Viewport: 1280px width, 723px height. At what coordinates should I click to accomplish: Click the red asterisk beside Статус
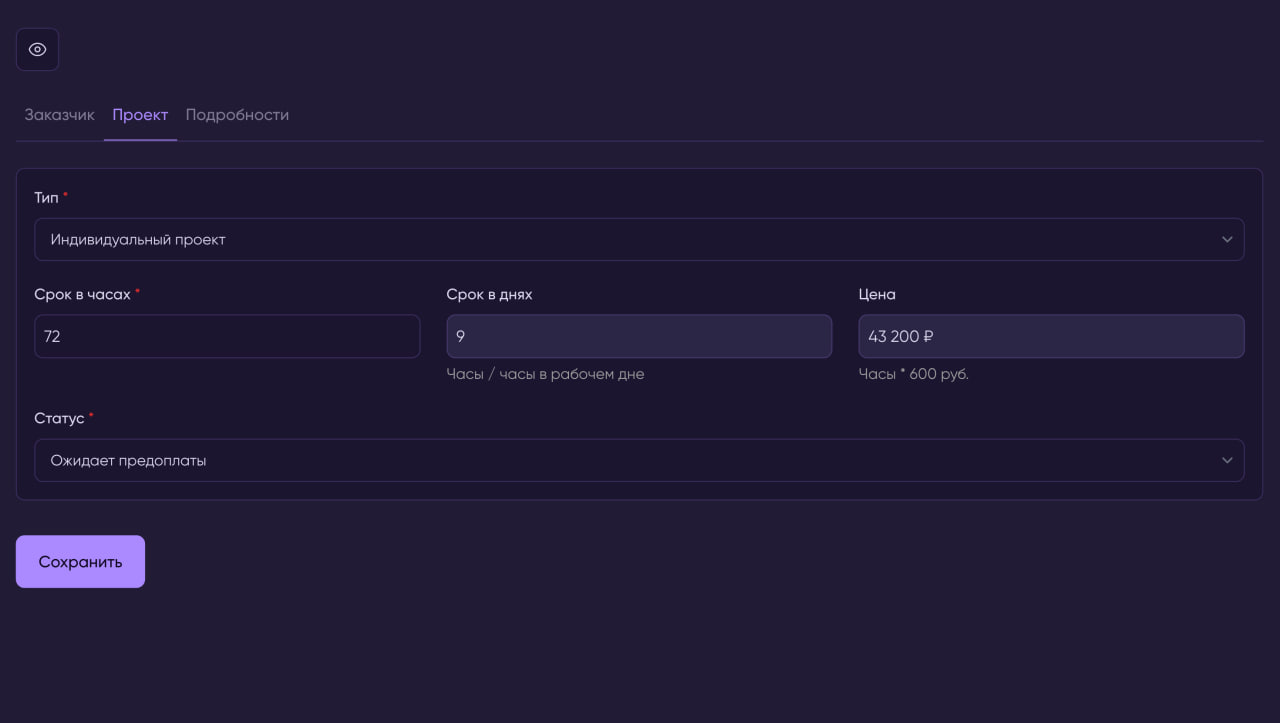91,415
